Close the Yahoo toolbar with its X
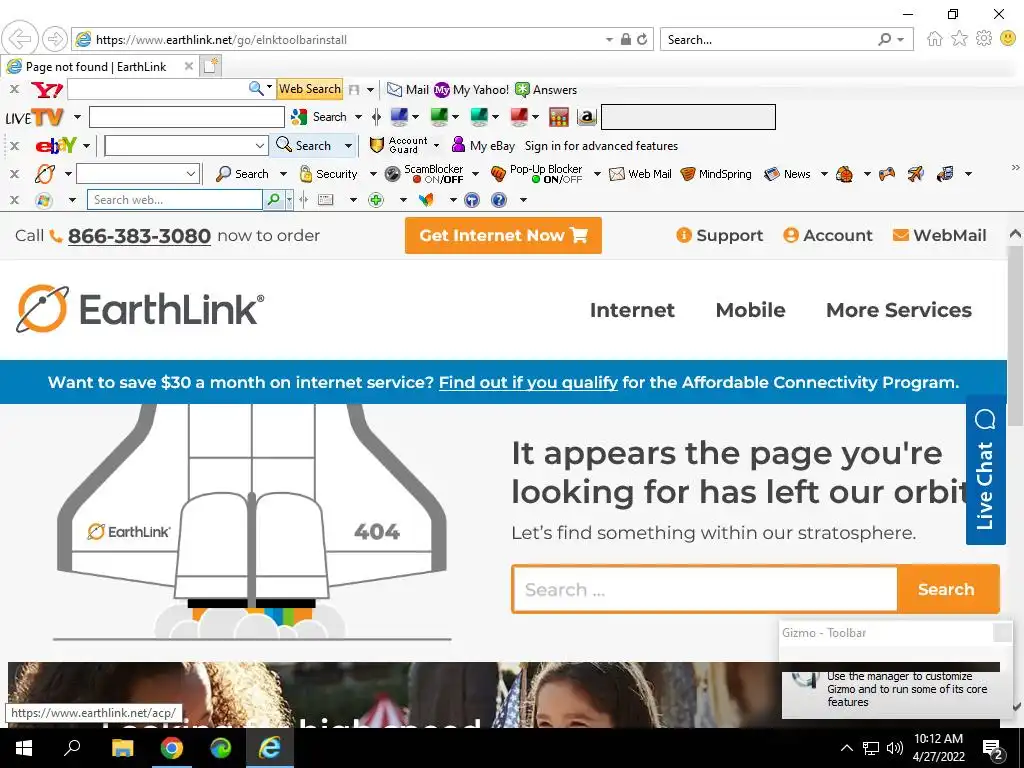 [14, 89]
